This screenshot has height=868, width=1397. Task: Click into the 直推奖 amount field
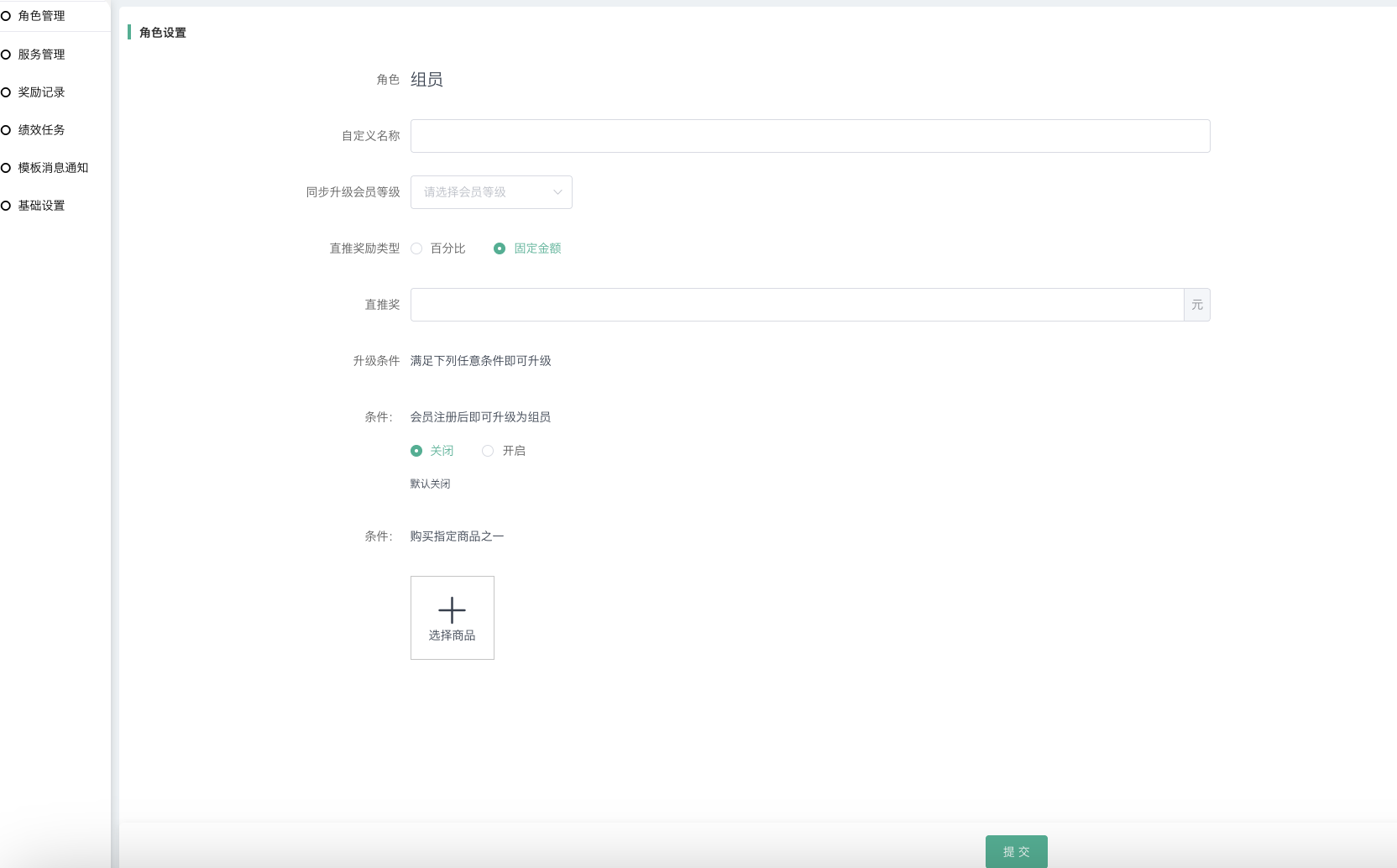tap(796, 305)
